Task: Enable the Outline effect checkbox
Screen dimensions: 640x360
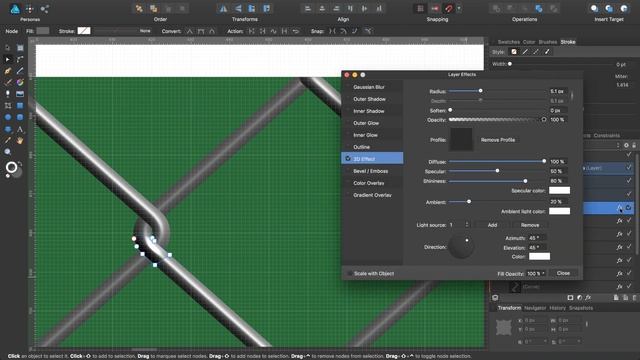Action: pyautogui.click(x=348, y=147)
